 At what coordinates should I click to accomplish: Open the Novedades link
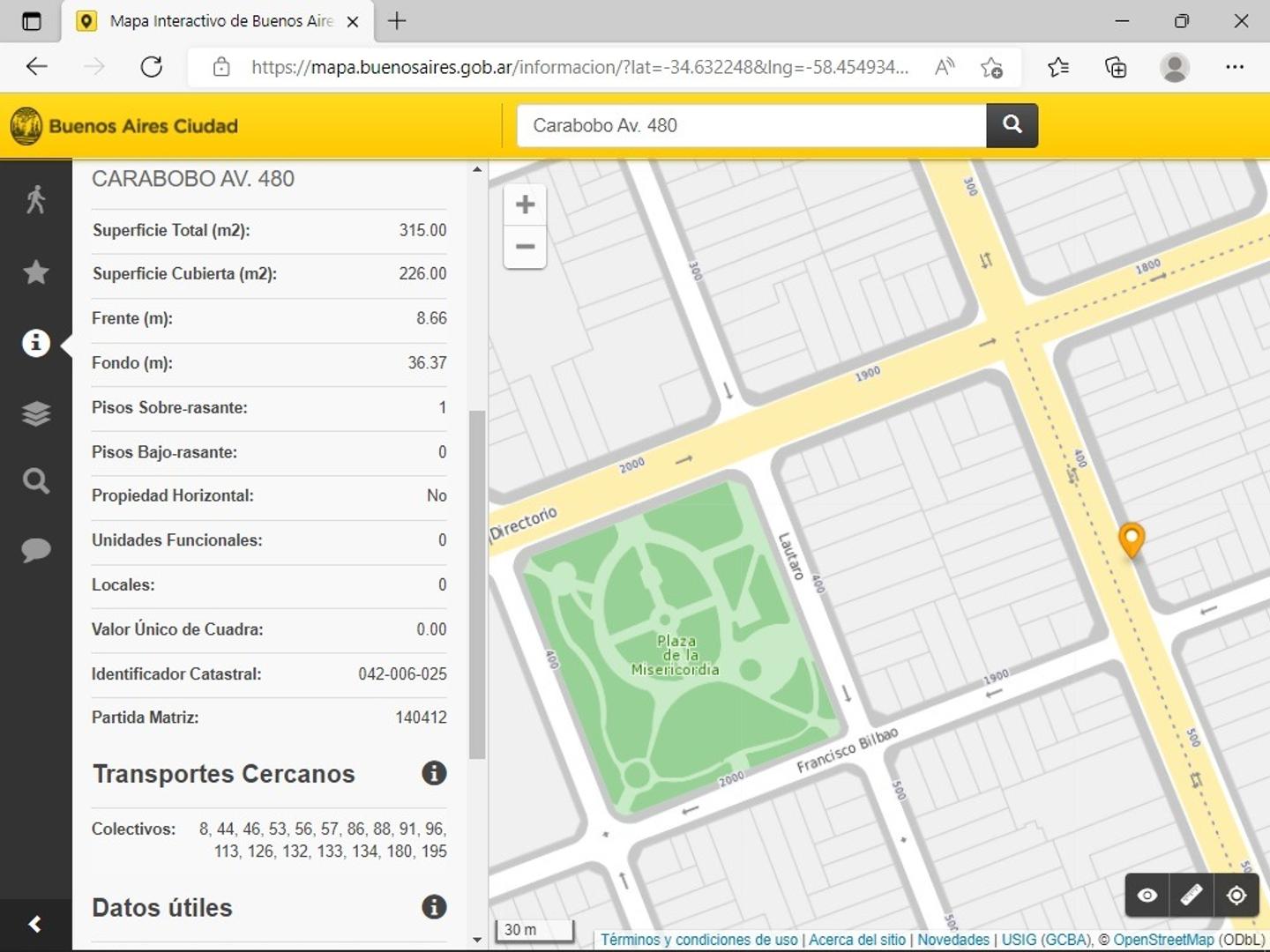953,940
